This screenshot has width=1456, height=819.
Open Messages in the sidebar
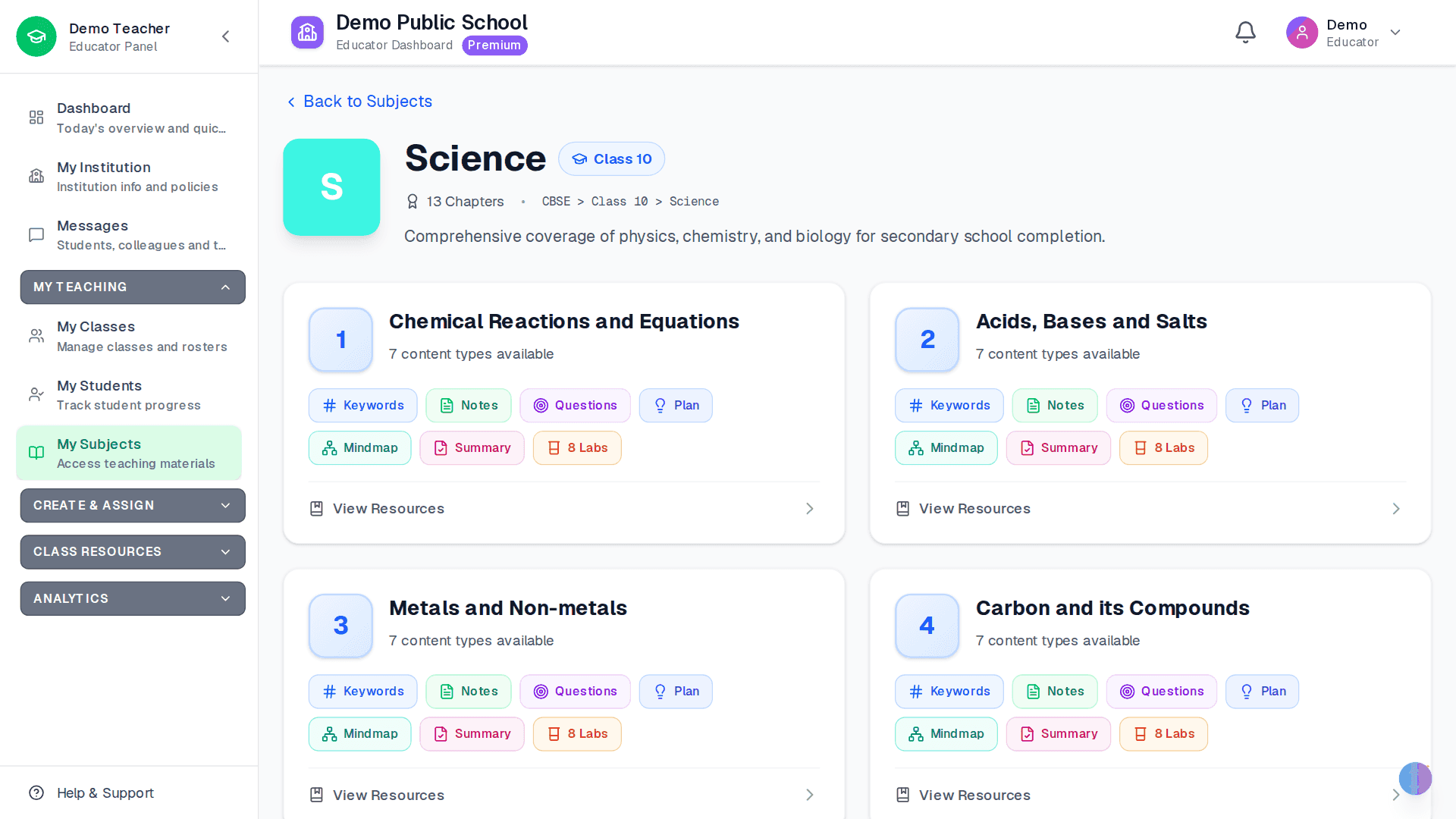[129, 235]
